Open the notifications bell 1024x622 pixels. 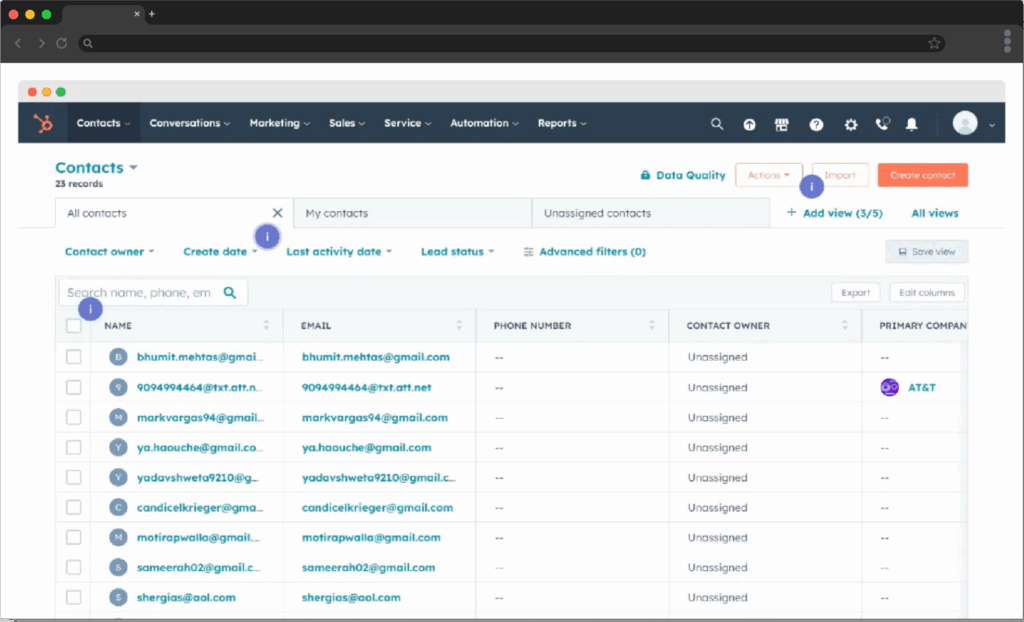click(912, 124)
